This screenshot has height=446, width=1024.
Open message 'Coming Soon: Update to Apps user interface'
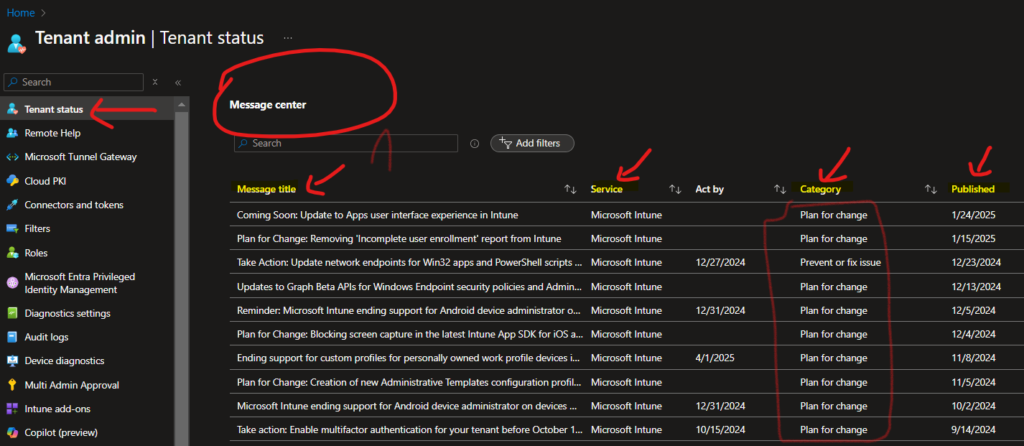pyautogui.click(x=377, y=214)
